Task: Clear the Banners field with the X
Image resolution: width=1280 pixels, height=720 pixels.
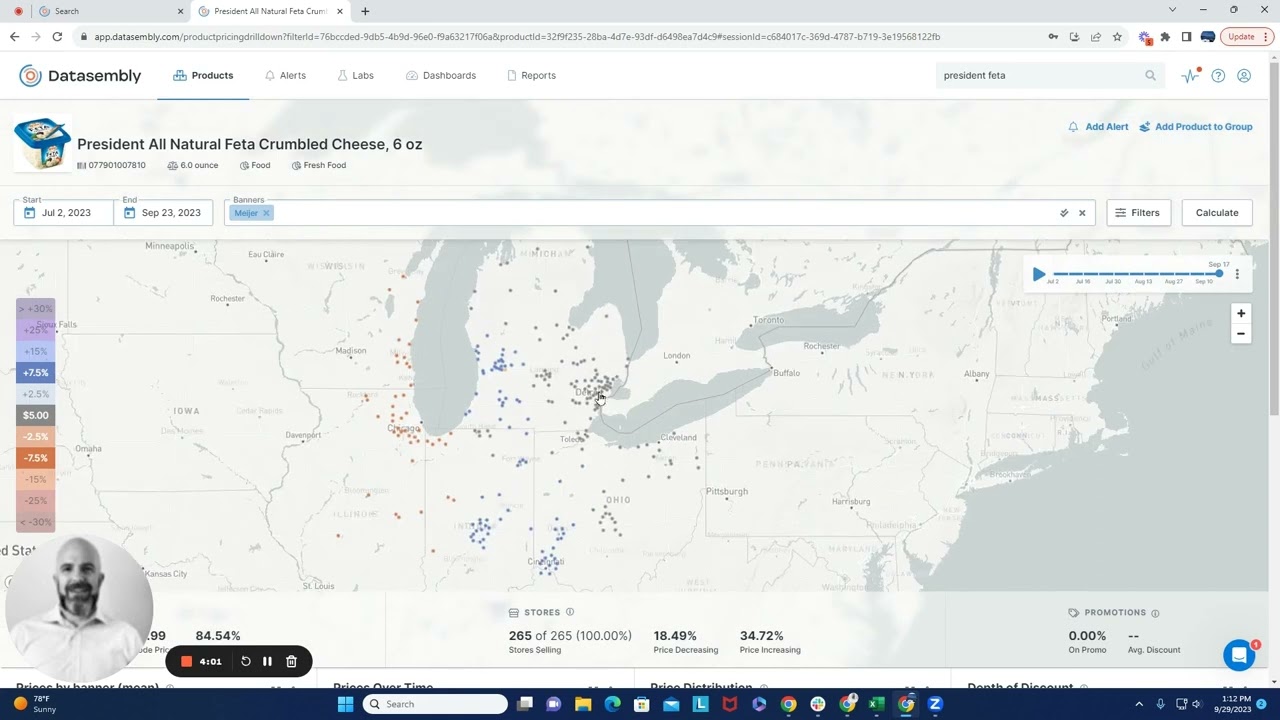Action: click(1082, 213)
